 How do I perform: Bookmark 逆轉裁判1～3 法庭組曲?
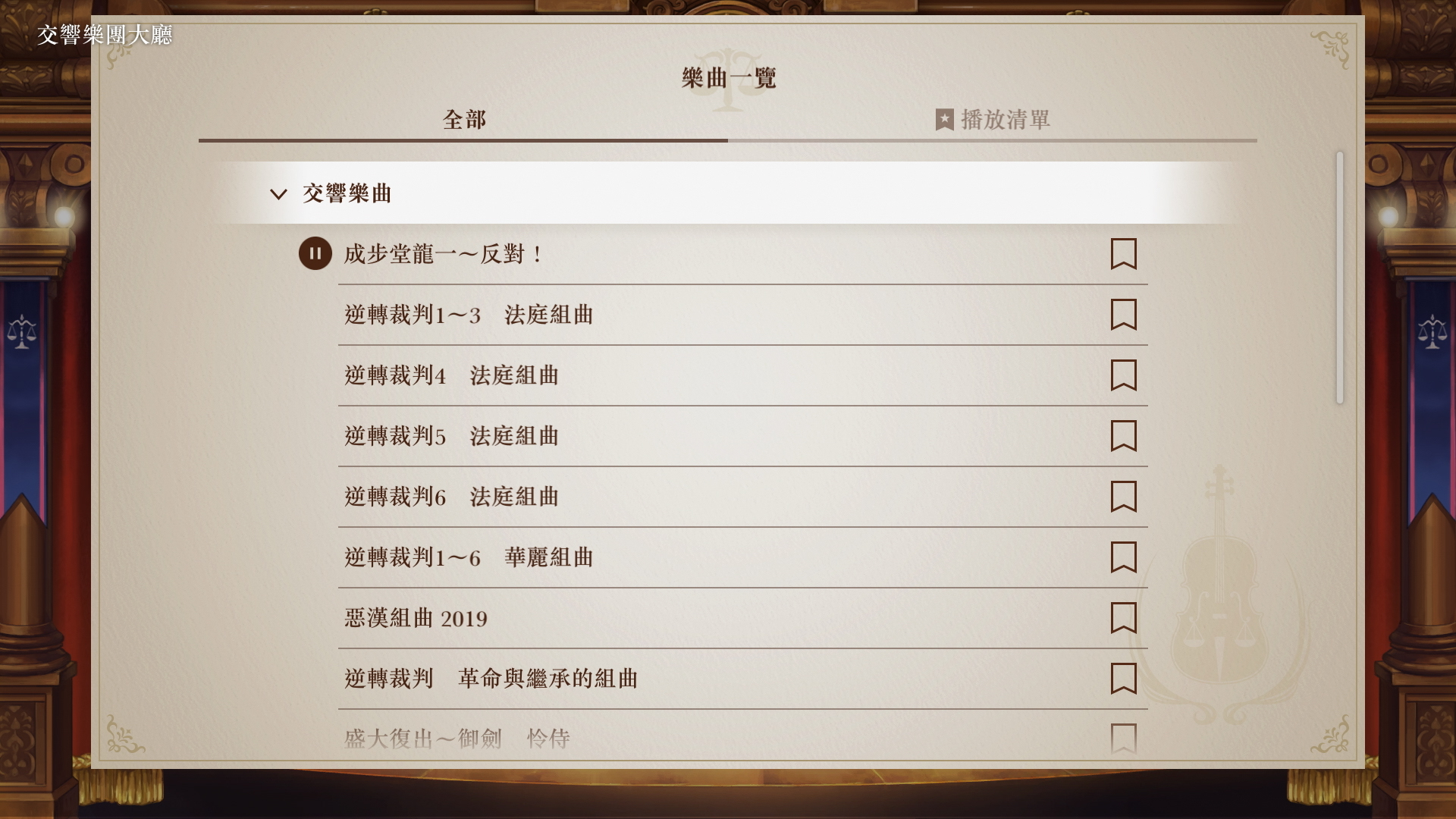click(1123, 315)
